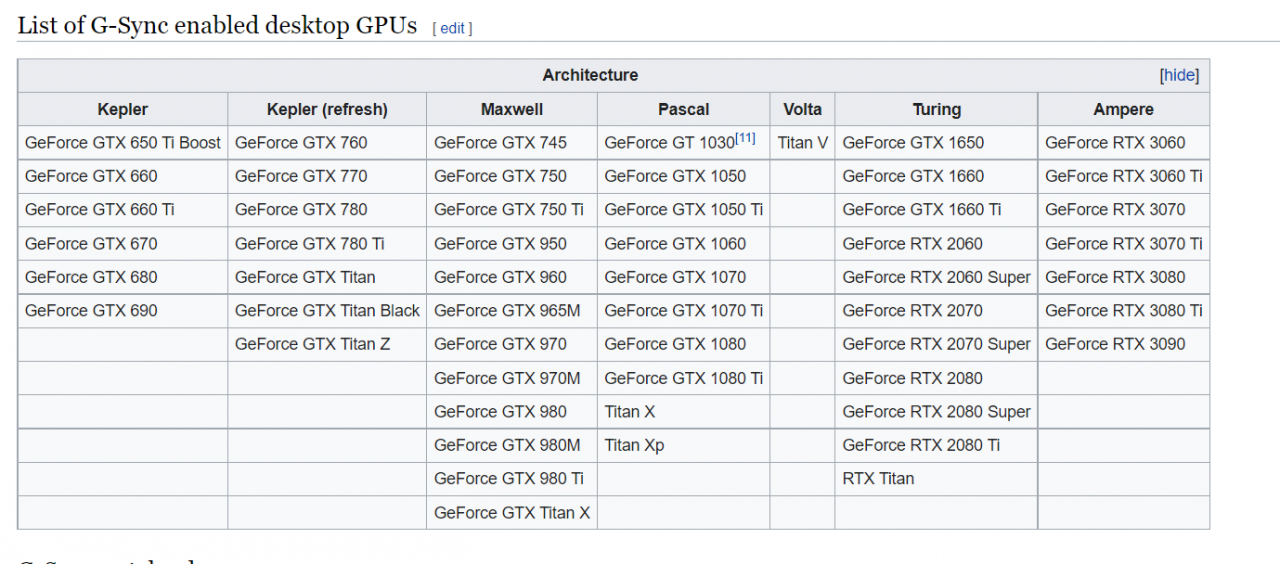Viewport: 1280px width, 564px height.
Task: Select the GeForce GTX 750 Ti cell
Action: 512,210
